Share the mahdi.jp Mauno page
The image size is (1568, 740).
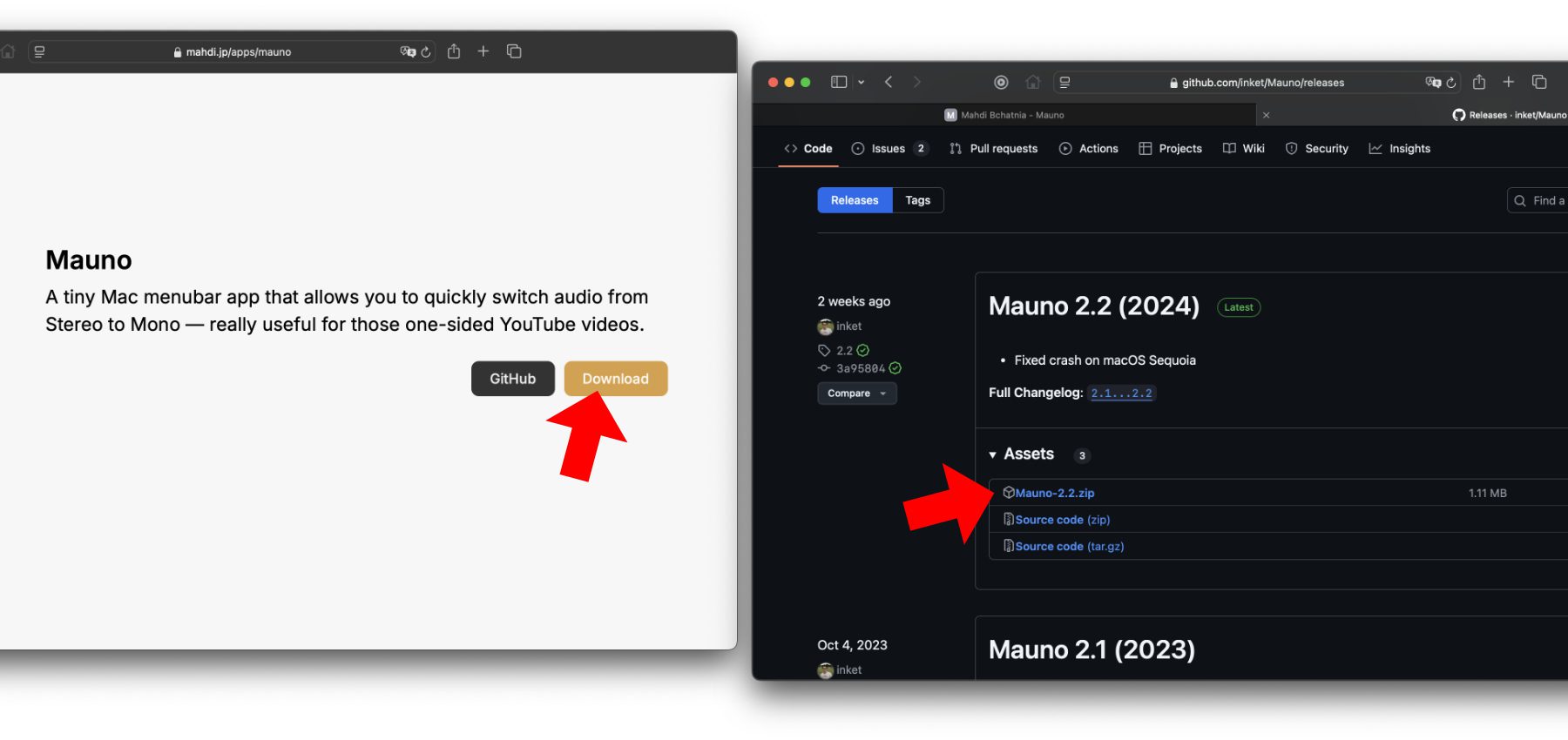(454, 51)
